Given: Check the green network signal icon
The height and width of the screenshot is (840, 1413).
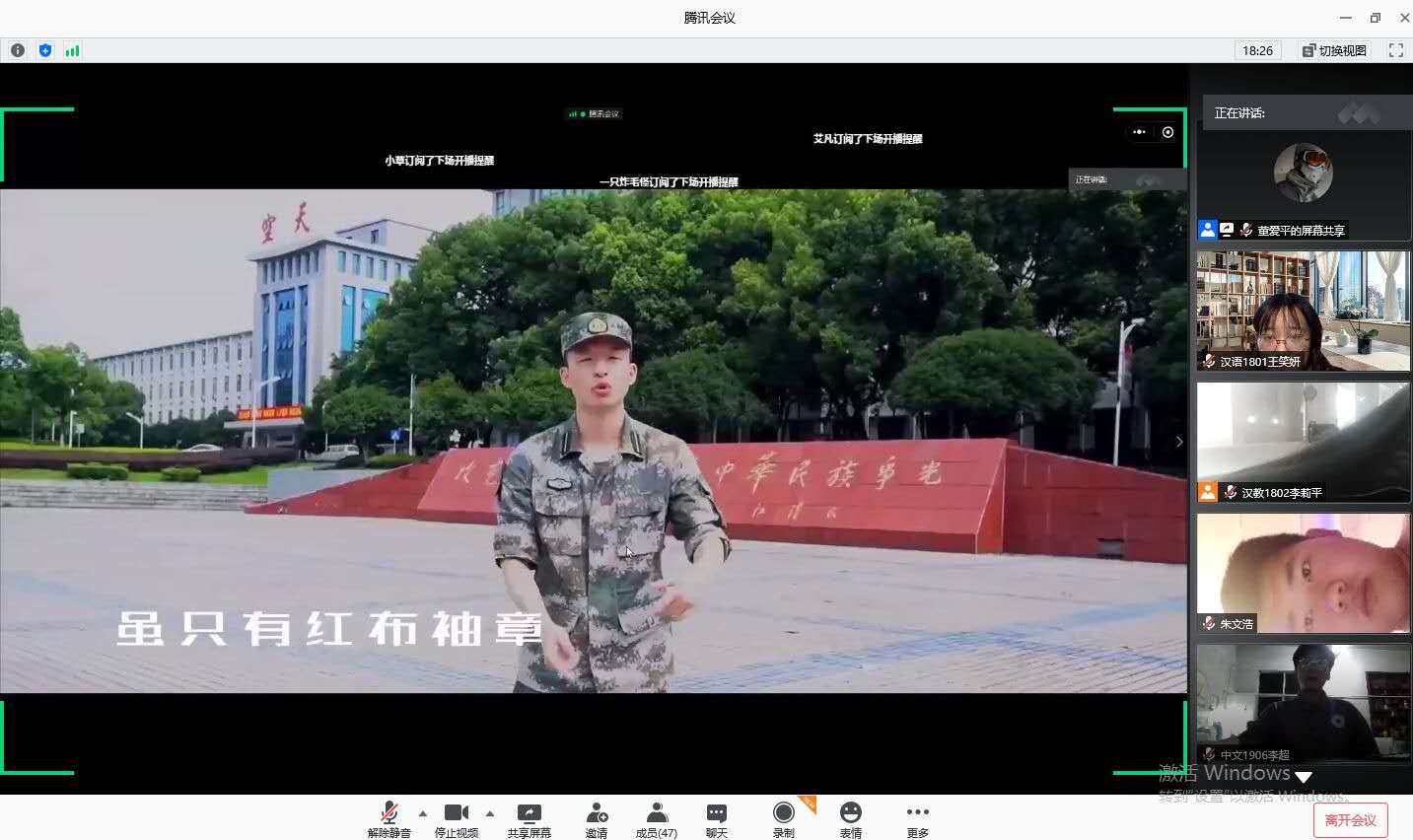Looking at the screenshot, I should 72,50.
